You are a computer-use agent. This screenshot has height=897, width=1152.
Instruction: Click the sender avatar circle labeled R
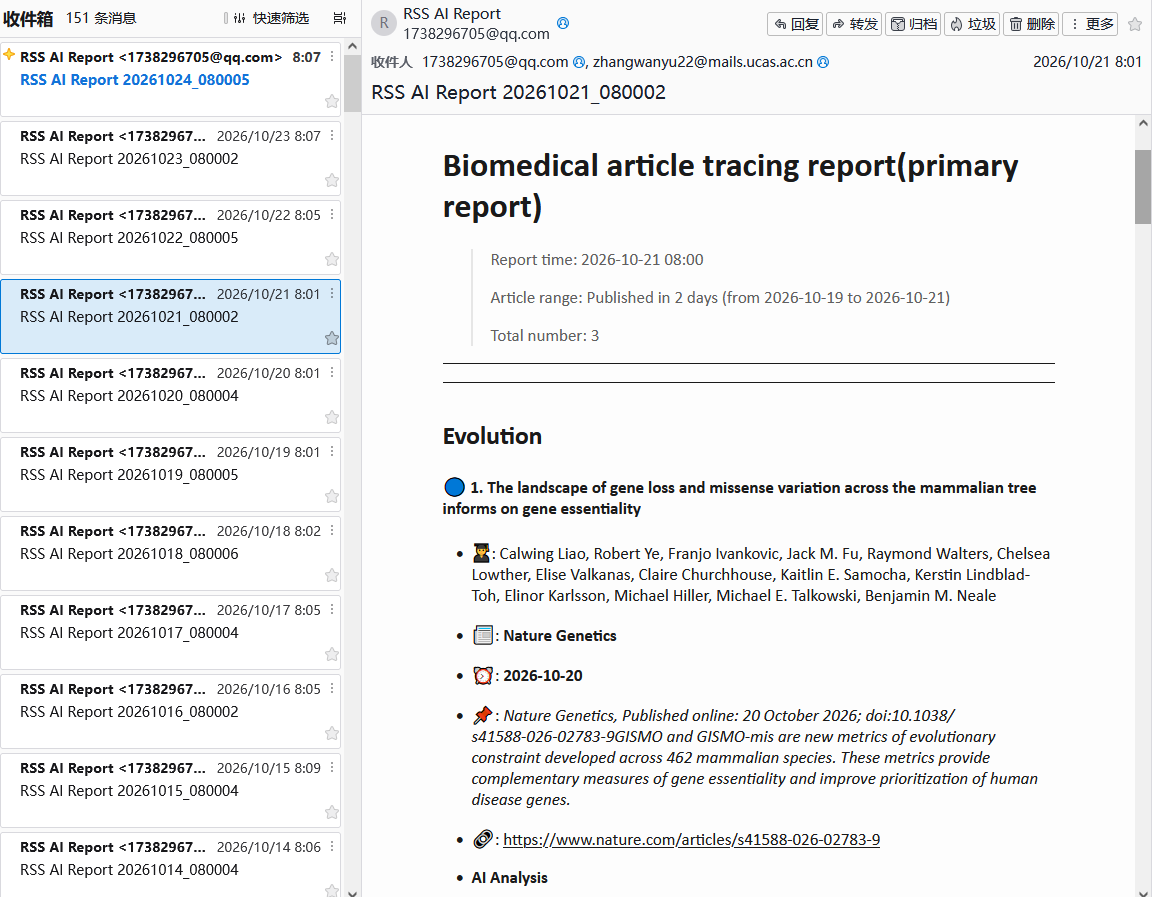[x=384, y=24]
